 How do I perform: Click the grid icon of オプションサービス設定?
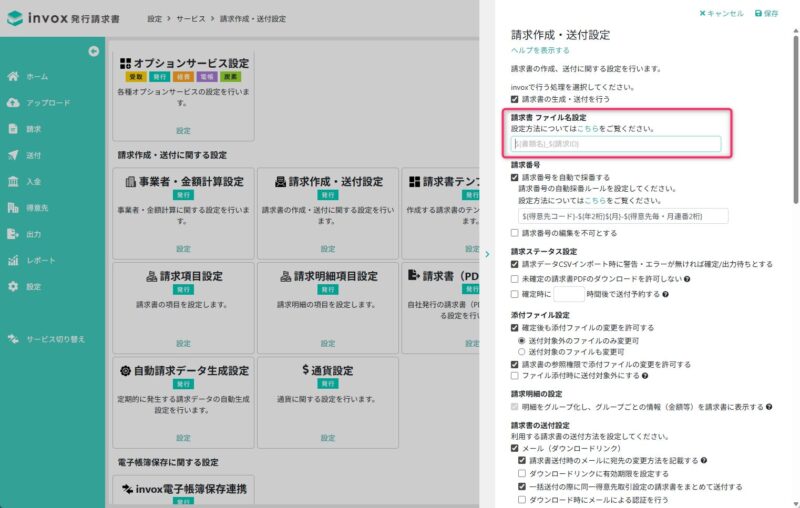point(126,63)
